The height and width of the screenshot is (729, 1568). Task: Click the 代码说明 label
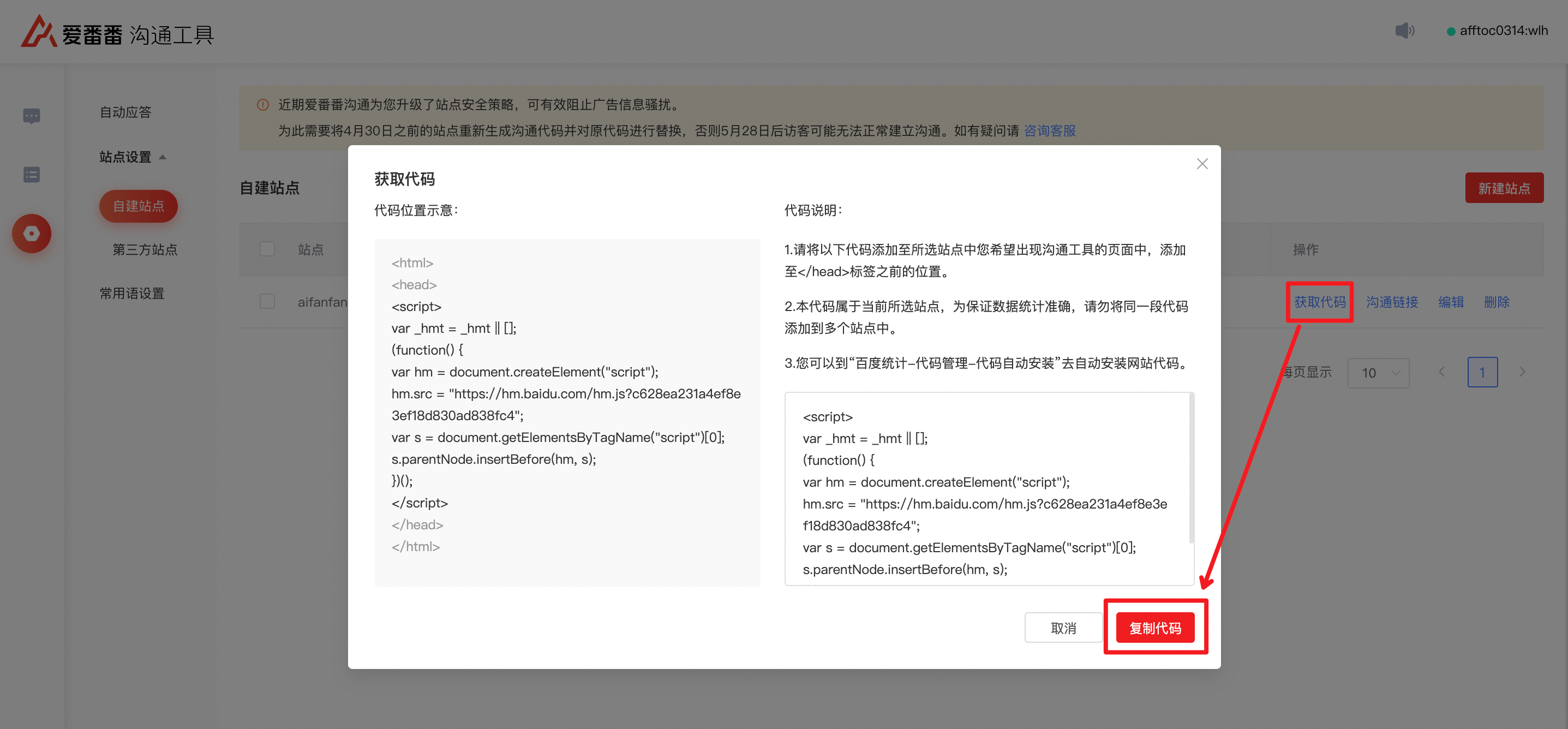[x=813, y=211]
